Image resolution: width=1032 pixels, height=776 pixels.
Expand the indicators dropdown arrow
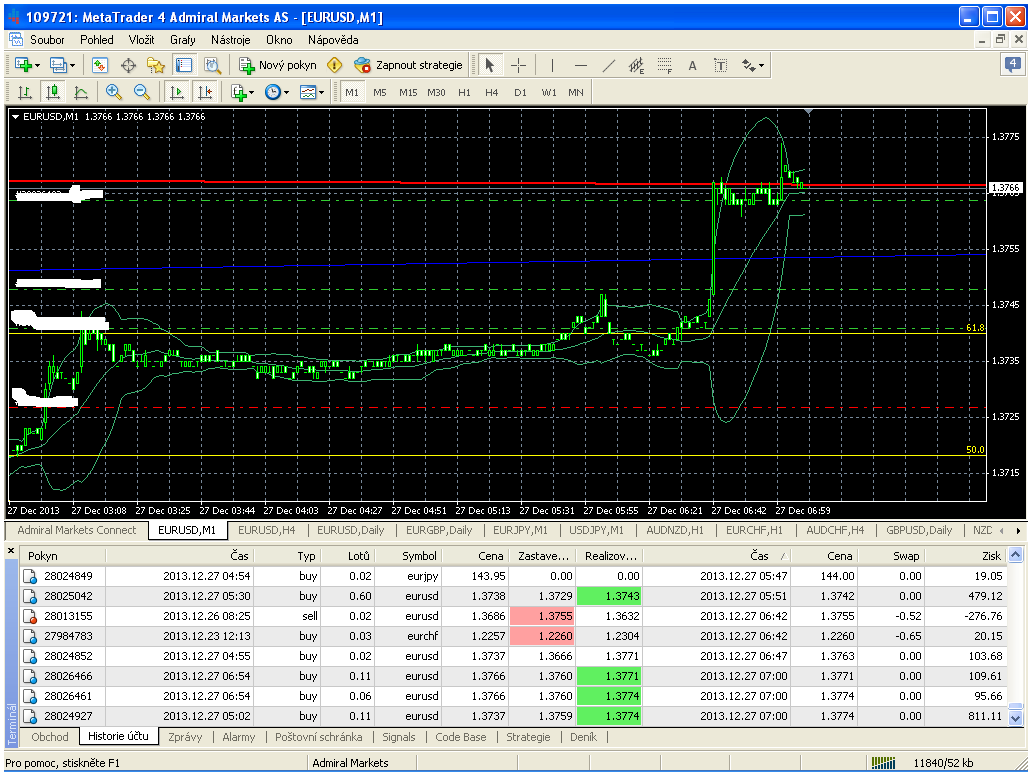[x=251, y=93]
